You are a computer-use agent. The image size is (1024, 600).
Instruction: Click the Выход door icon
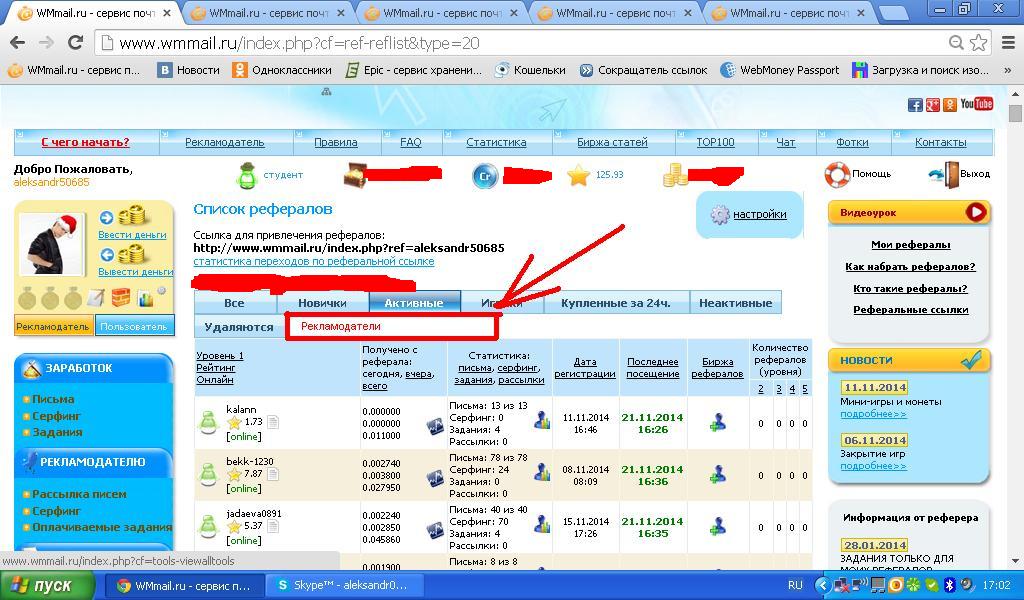click(943, 174)
